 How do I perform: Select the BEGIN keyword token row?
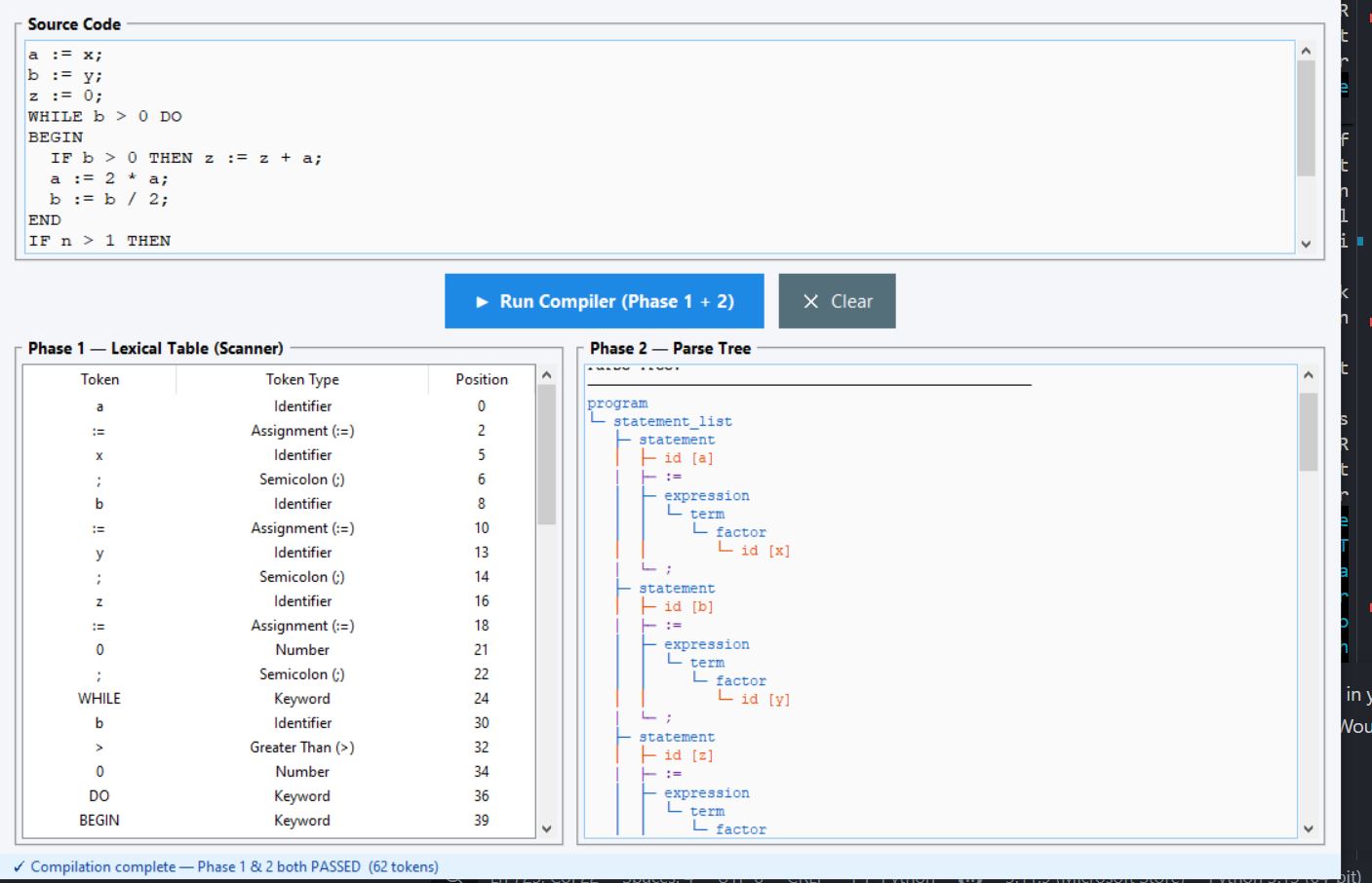tap(279, 821)
